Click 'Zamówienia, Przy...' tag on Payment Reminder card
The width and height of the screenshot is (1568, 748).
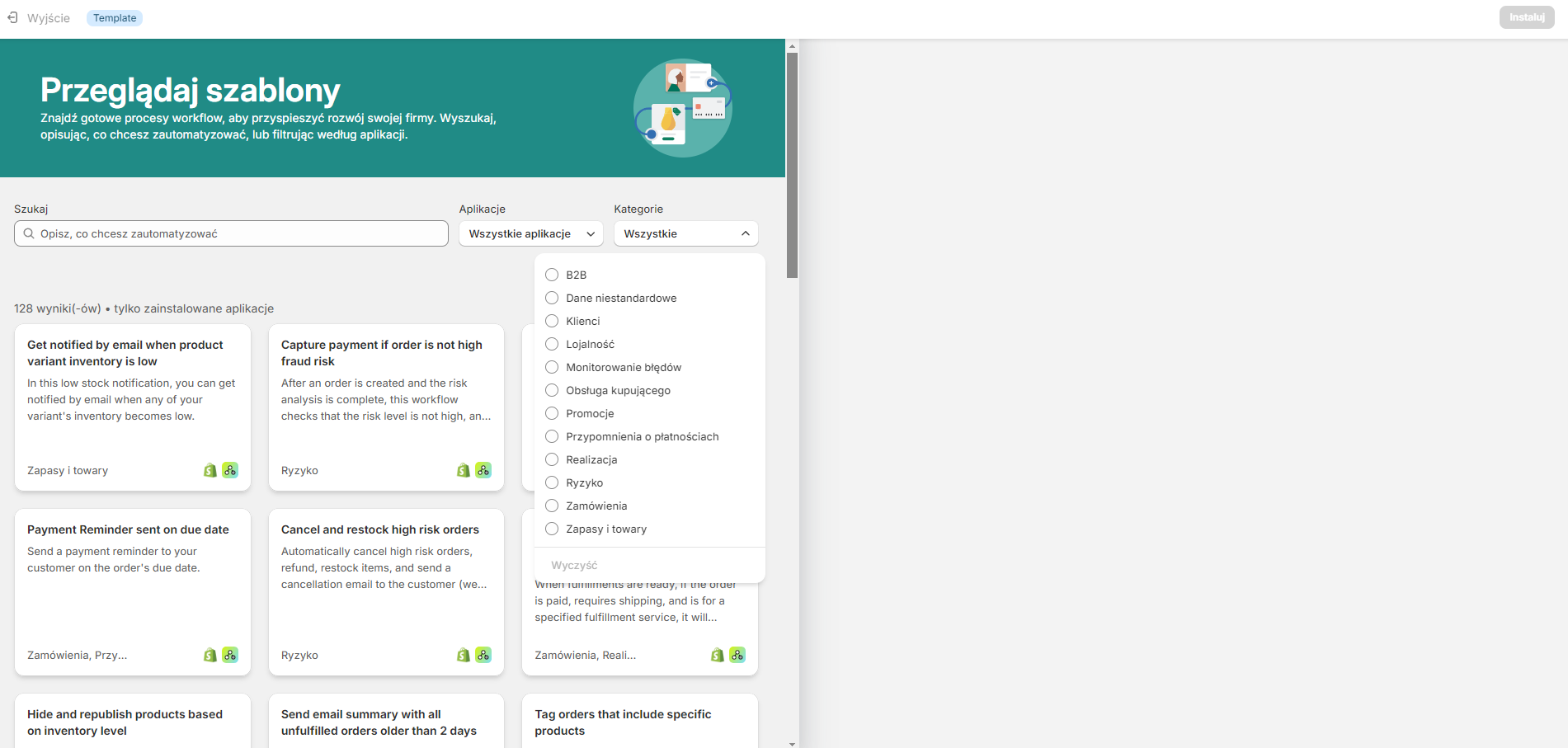pyautogui.click(x=78, y=655)
